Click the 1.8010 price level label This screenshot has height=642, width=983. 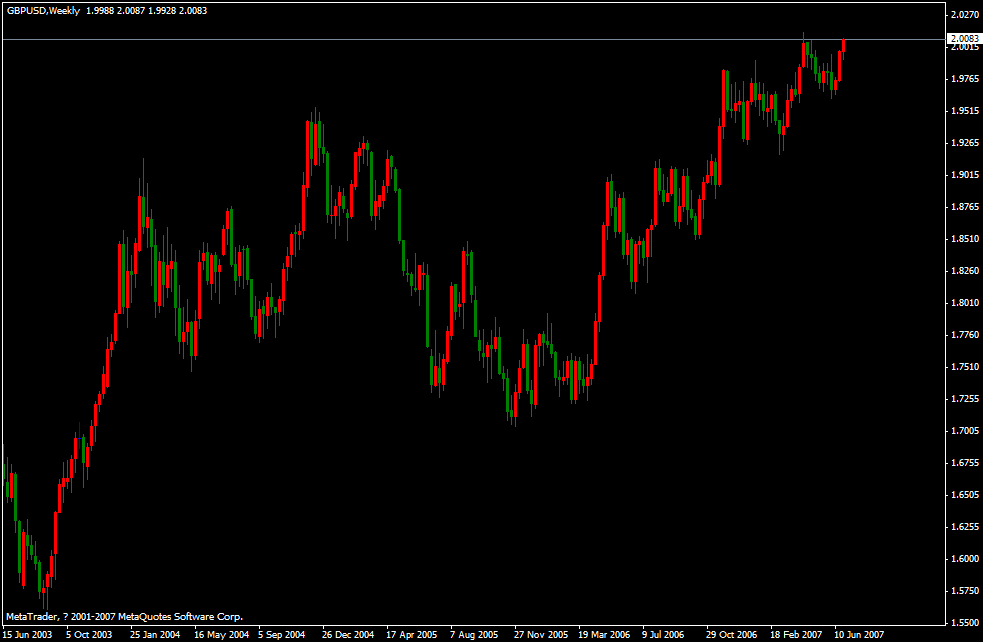point(965,302)
